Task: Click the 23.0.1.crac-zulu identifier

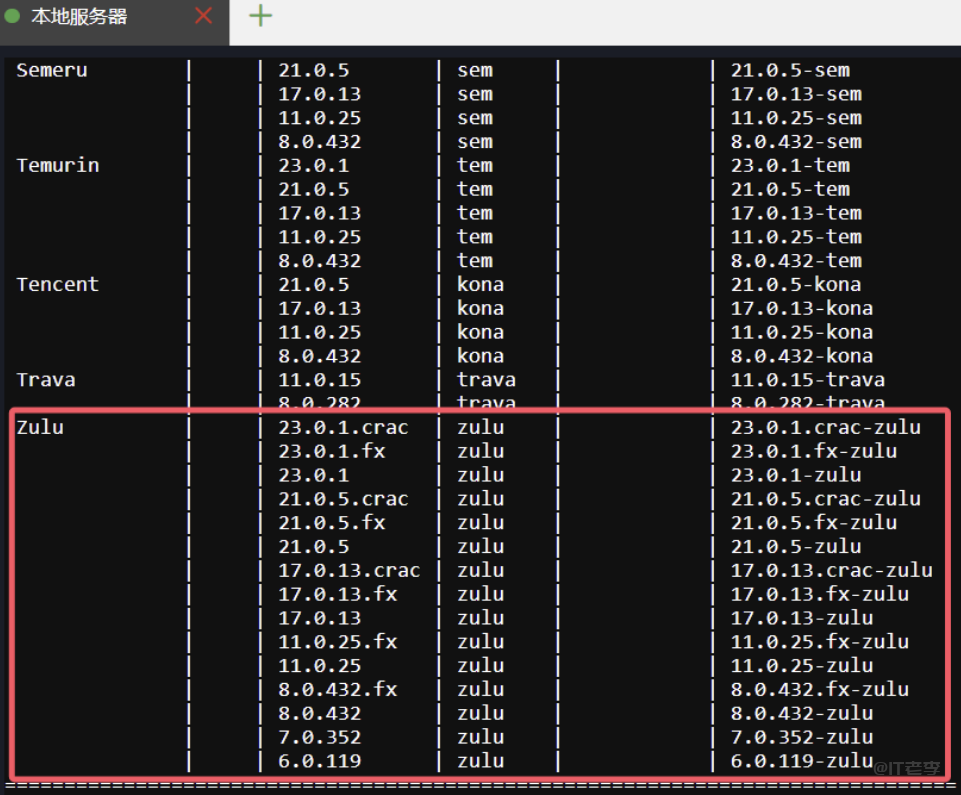Action: tap(826, 427)
